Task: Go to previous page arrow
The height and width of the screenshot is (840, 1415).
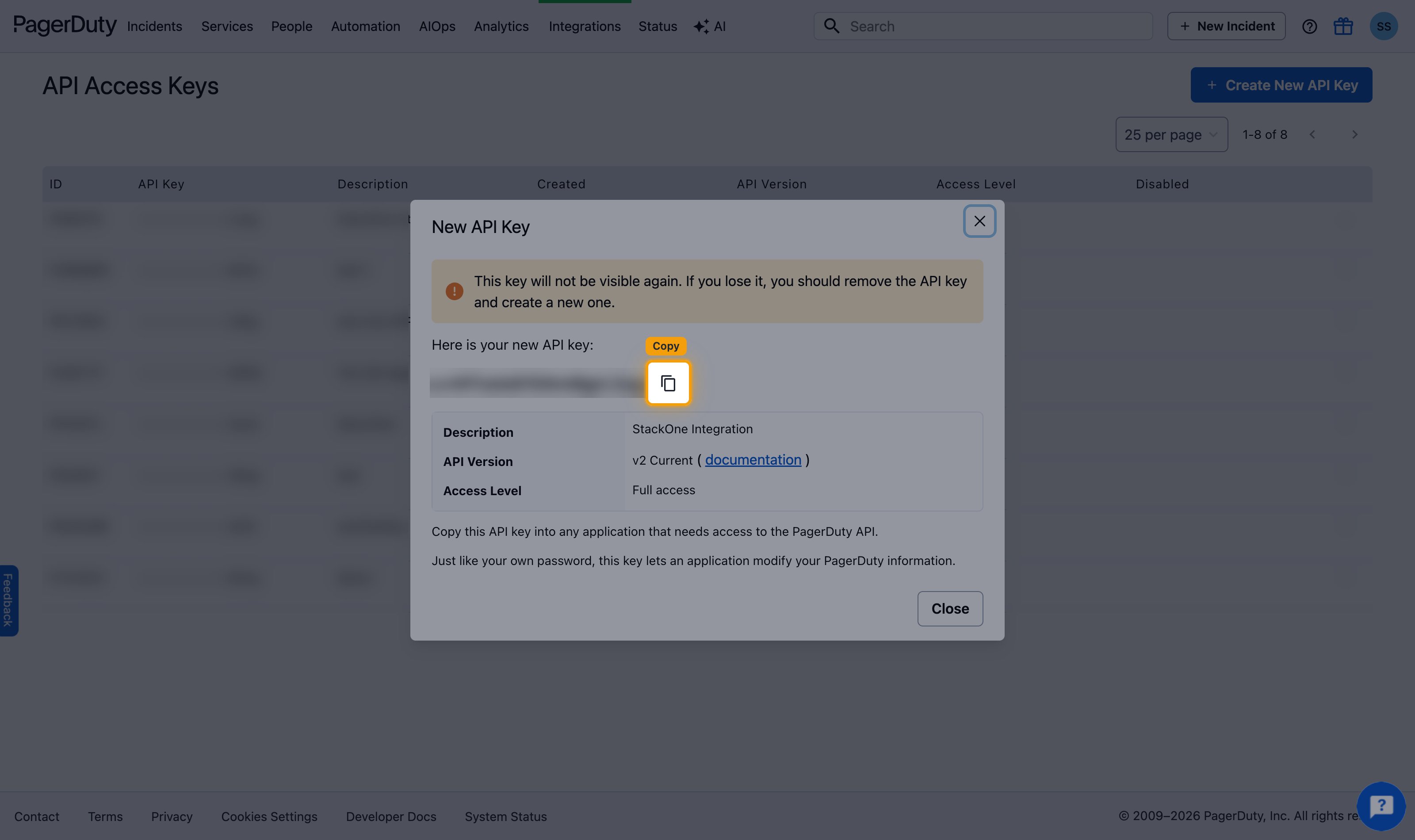Action: click(1312, 135)
